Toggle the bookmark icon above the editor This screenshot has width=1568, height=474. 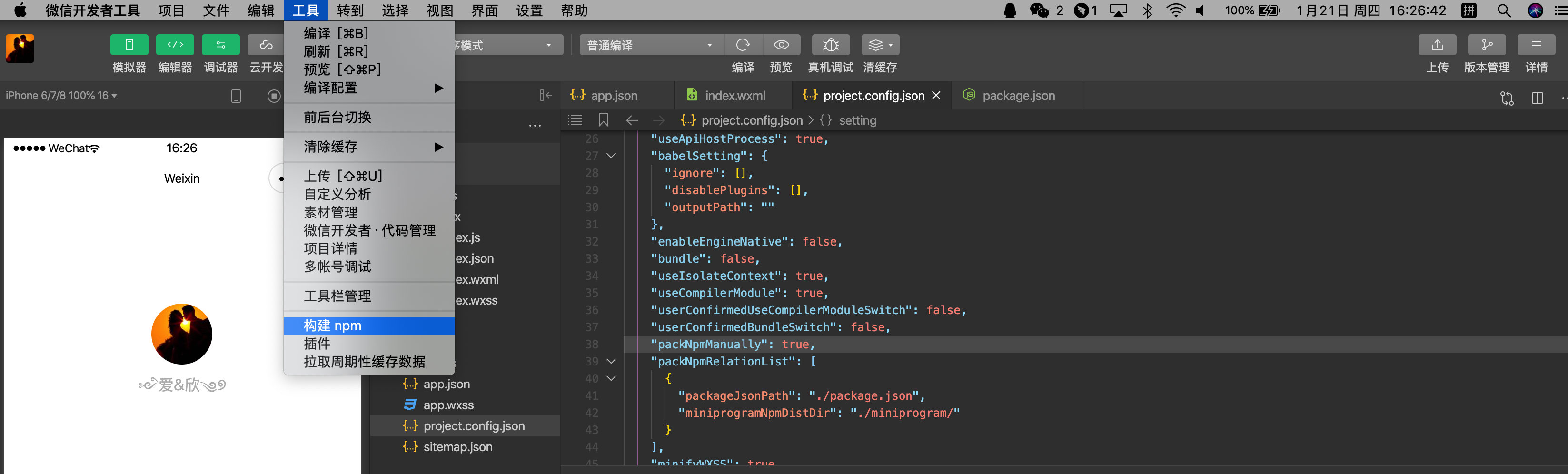coord(603,120)
